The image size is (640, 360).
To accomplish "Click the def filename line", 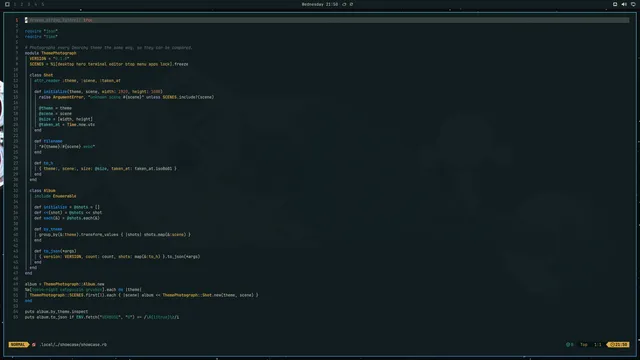I will point(48,141).
